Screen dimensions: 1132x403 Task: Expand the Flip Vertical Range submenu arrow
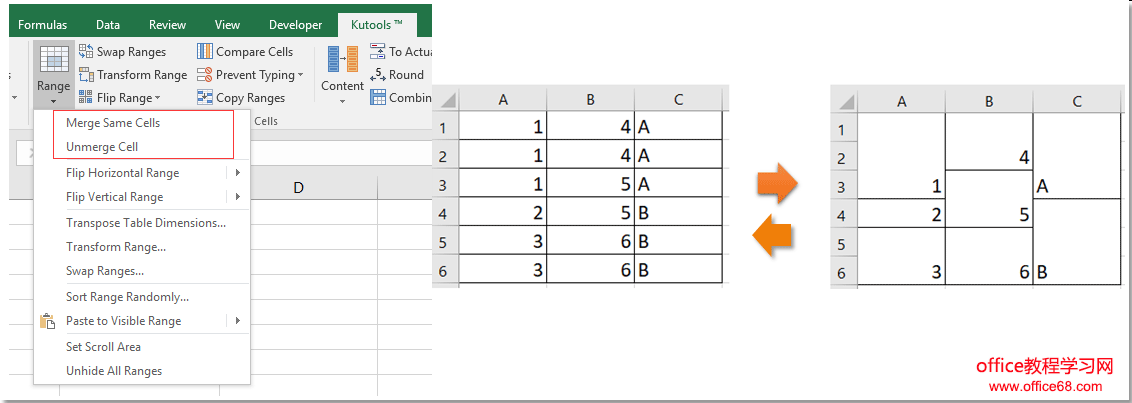238,197
